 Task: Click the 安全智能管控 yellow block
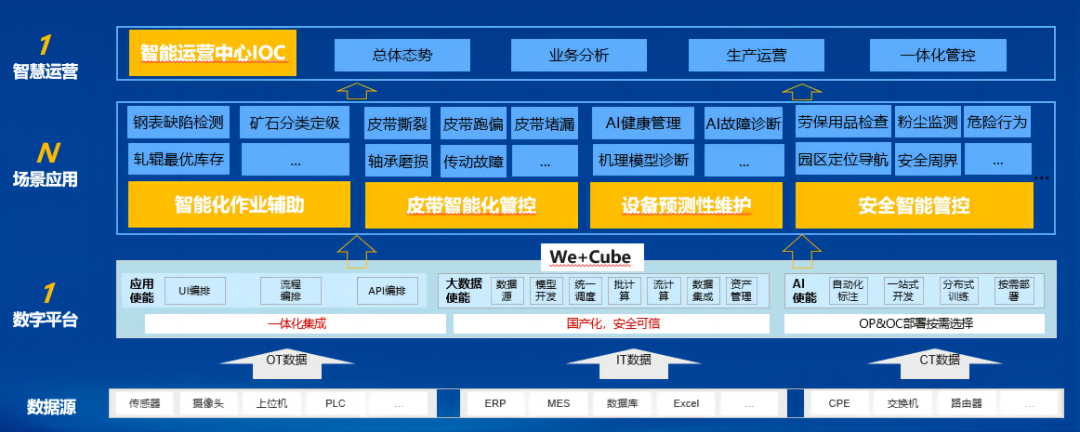[913, 206]
